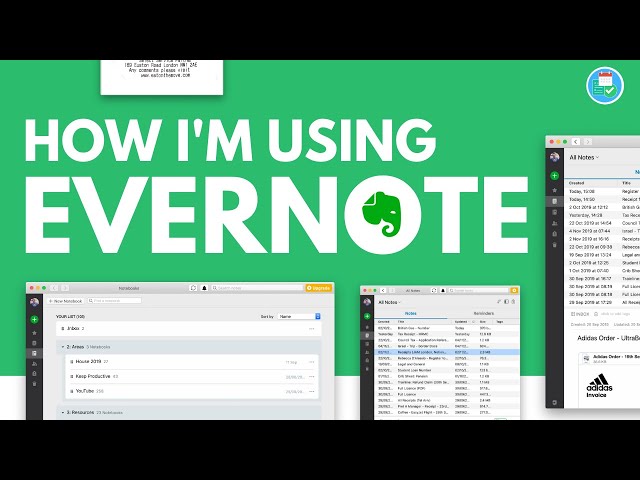Open more options for Keep Productive notebook
Image resolution: width=640 pixels, height=480 pixels.
(312, 377)
